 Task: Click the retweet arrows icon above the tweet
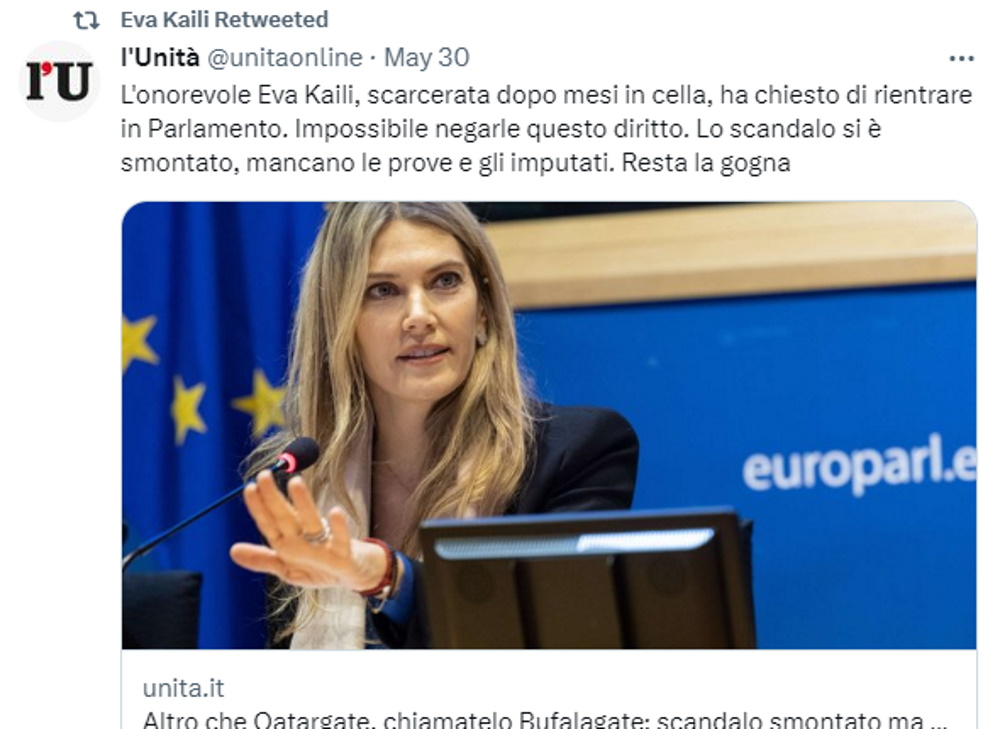86,20
